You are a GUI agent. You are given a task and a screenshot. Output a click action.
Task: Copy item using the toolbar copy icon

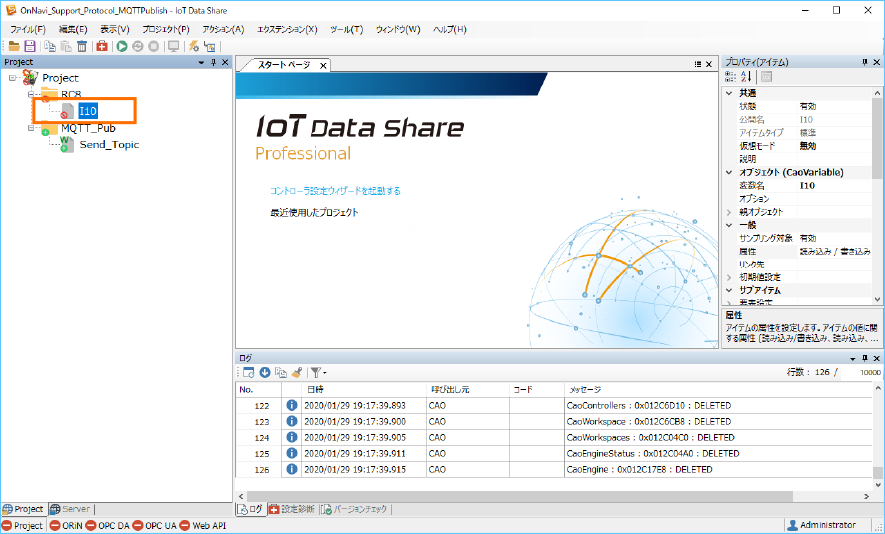(50, 46)
